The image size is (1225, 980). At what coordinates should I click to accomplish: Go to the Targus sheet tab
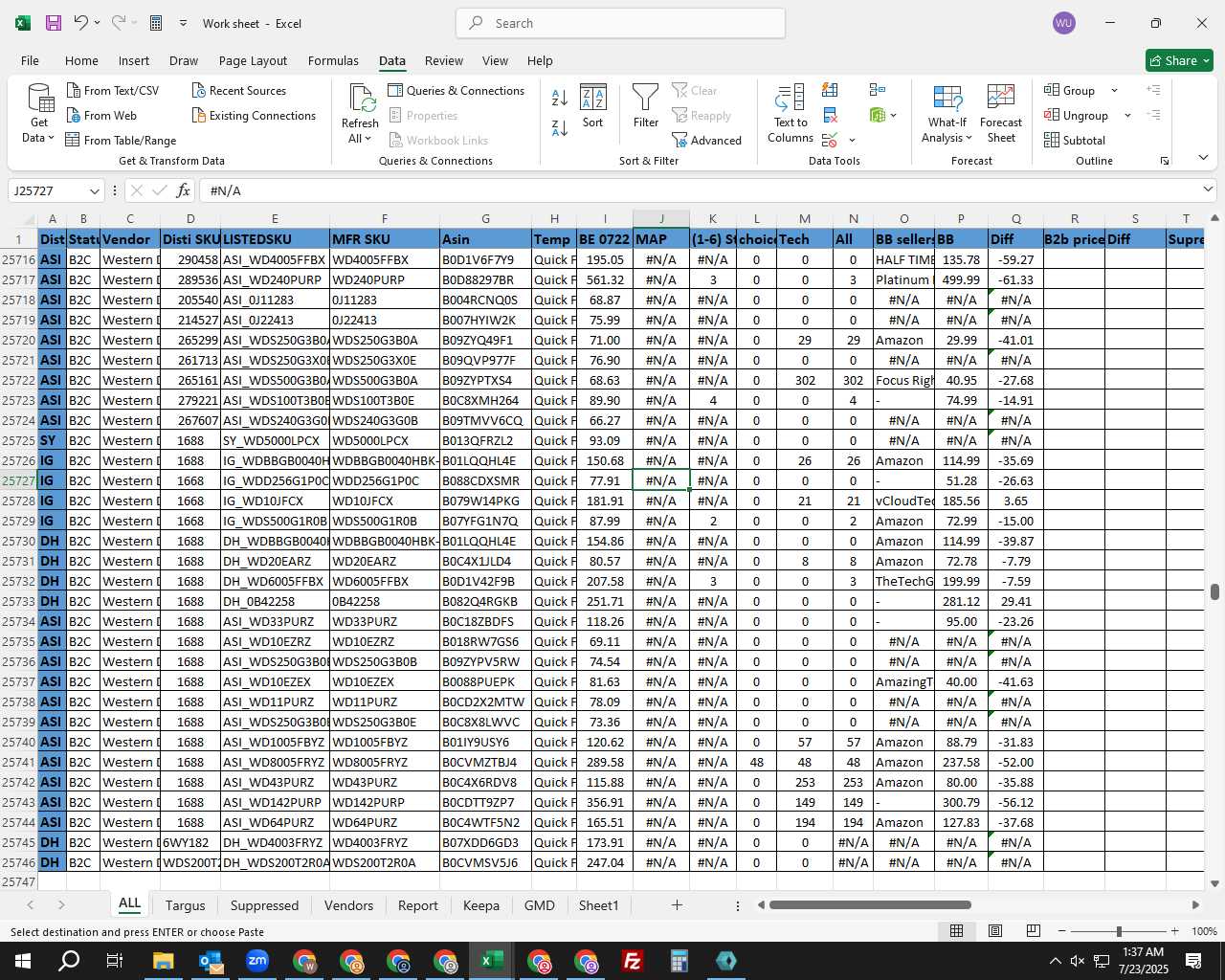tap(185, 905)
